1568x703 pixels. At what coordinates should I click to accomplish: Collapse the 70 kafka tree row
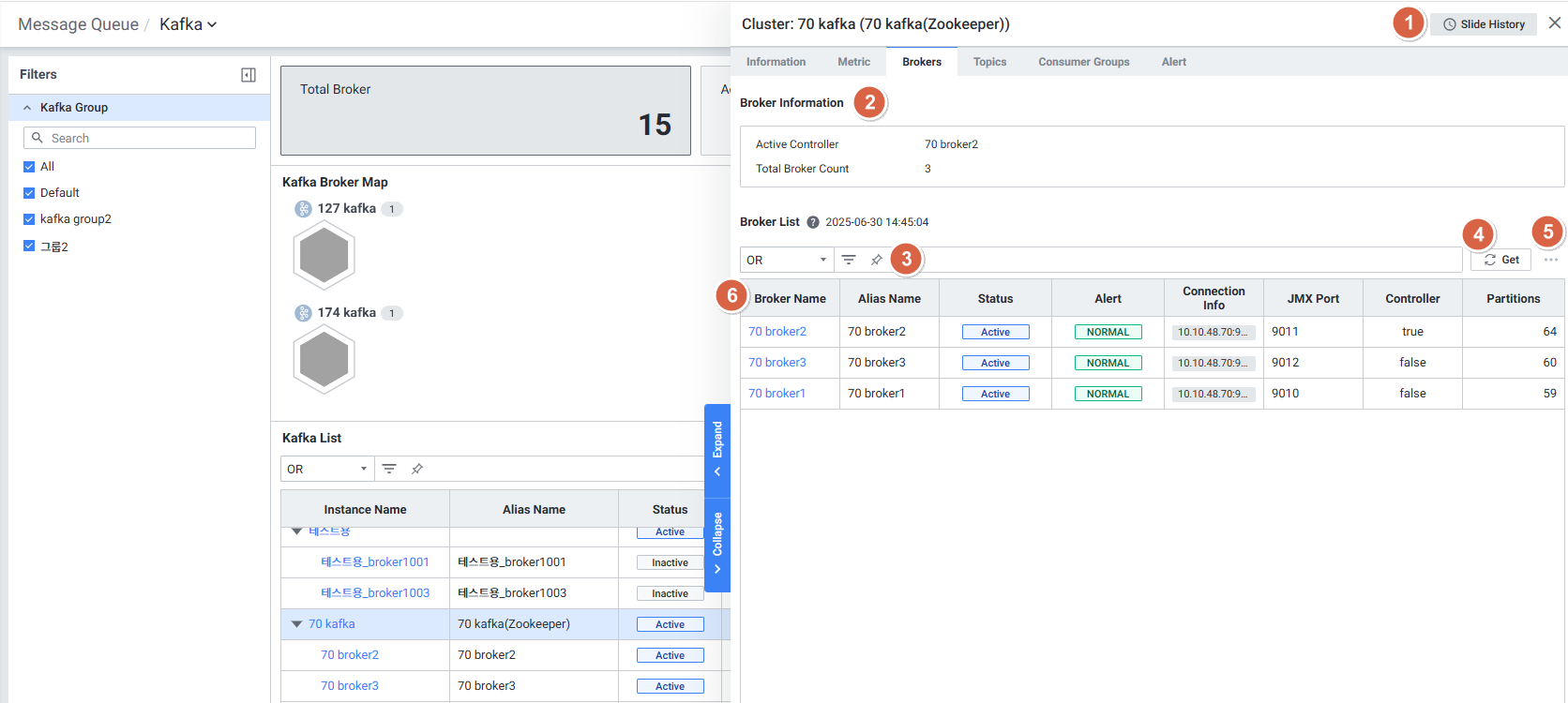coord(296,624)
